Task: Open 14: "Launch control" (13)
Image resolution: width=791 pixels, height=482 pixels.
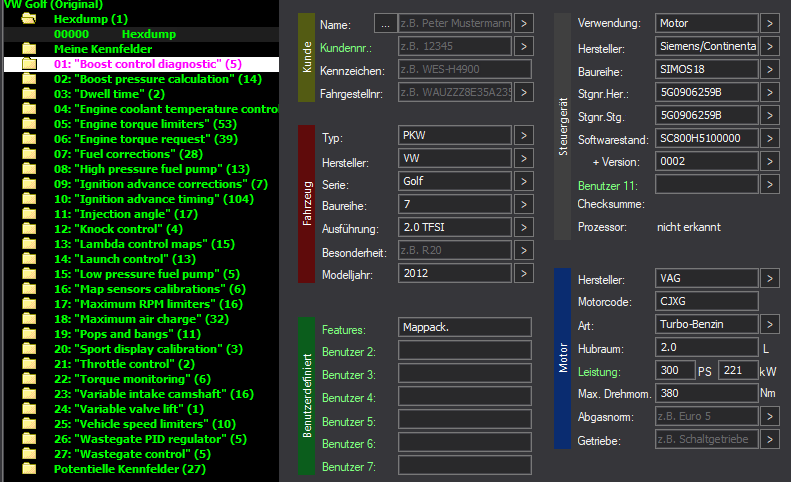Action: [x=125, y=259]
